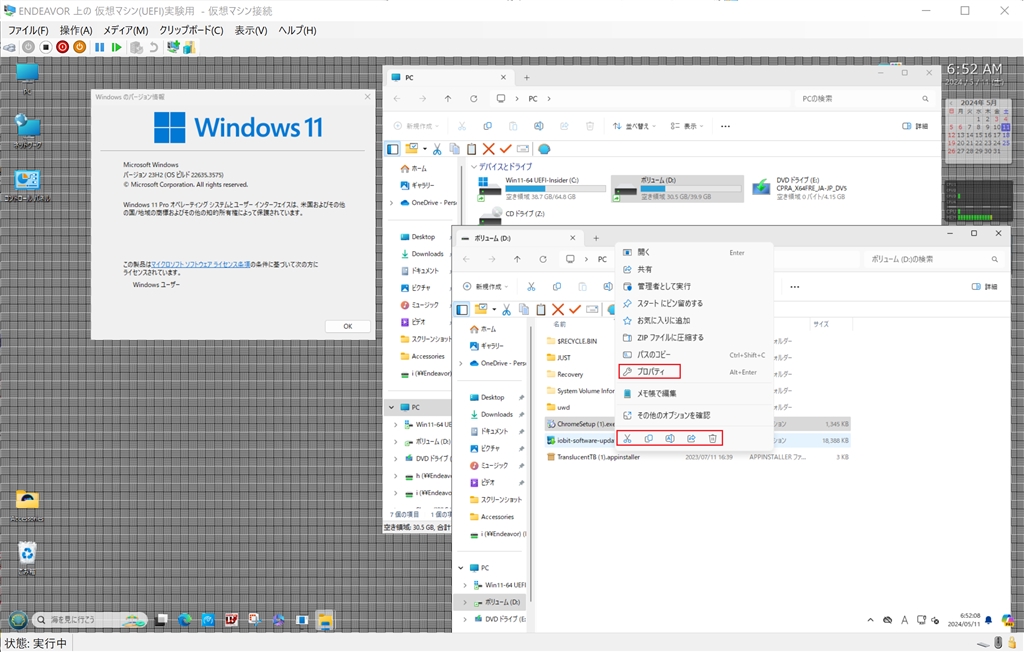Click the black square Turn Off VM icon

coord(46,47)
